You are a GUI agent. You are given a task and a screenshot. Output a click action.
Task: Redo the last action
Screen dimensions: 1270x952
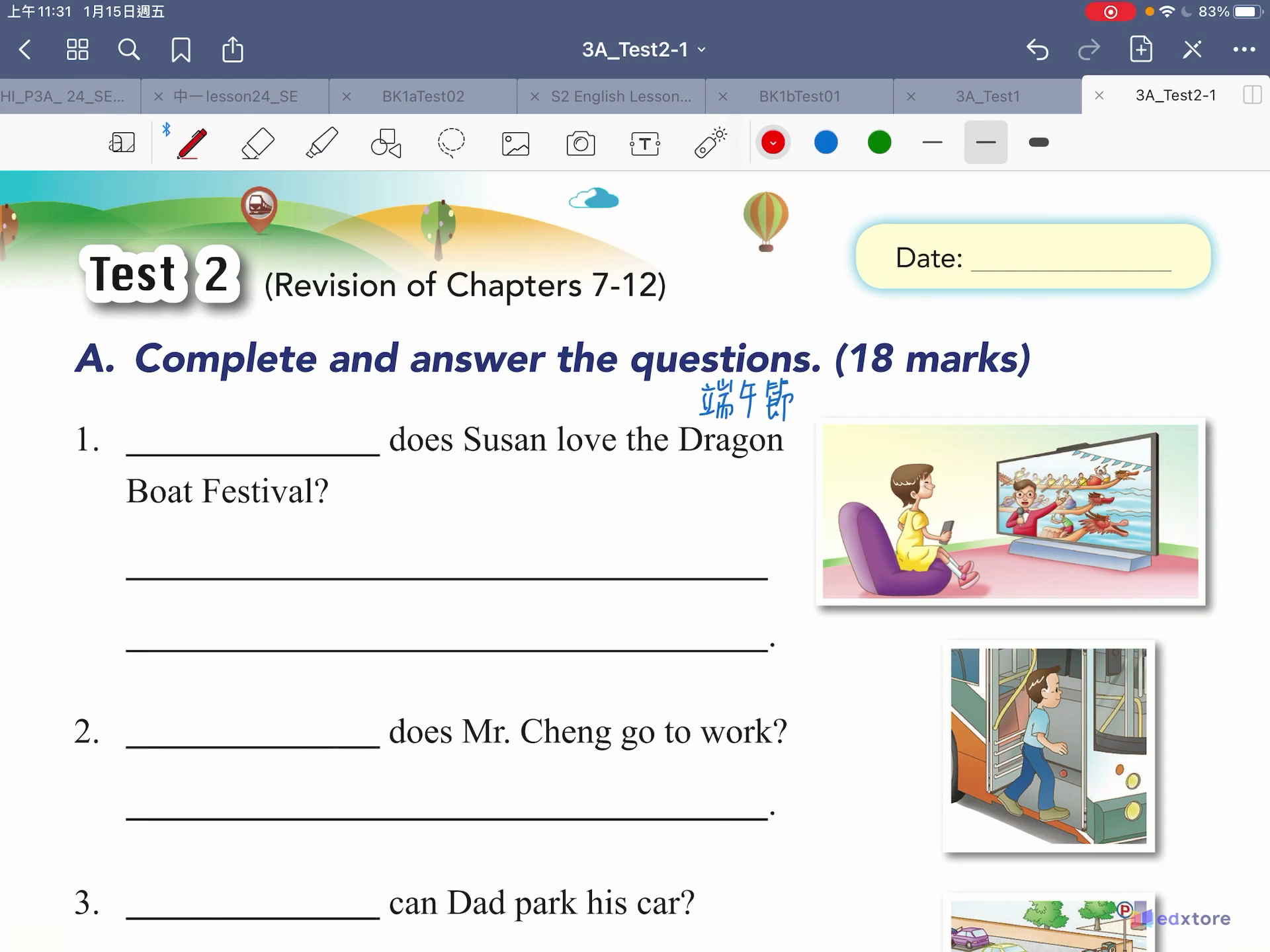tap(1089, 50)
